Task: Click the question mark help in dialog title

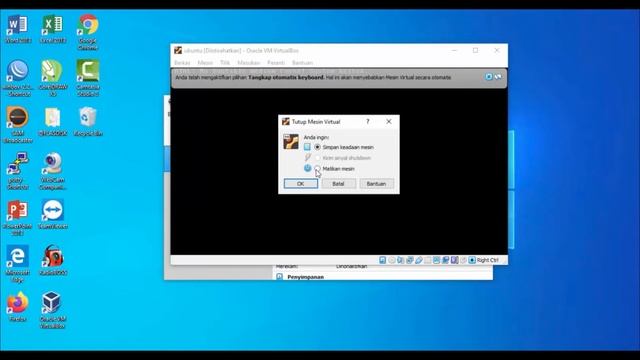Action: click(x=368, y=122)
